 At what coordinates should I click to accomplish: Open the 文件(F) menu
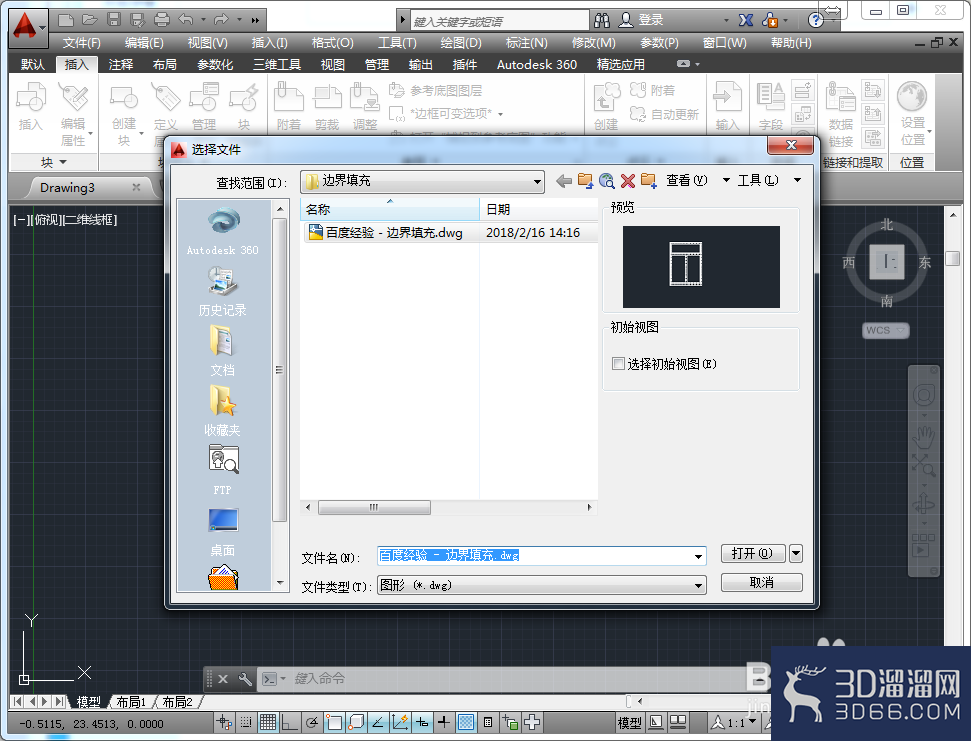coord(81,43)
